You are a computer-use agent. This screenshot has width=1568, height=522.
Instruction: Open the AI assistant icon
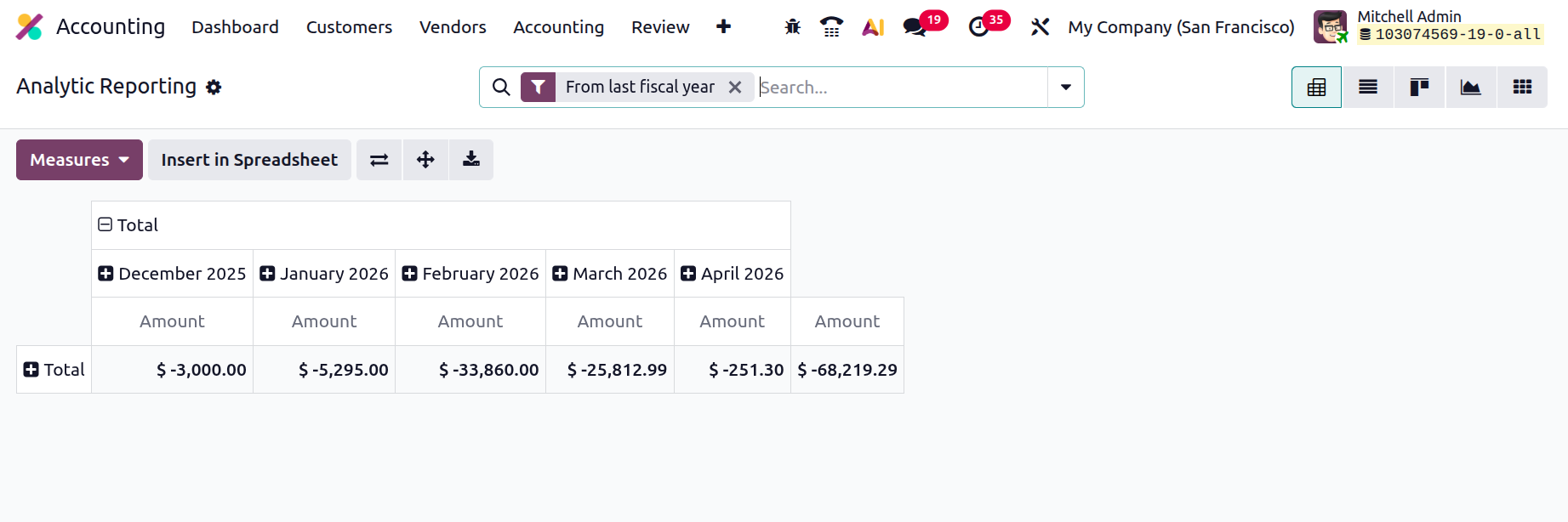tap(873, 27)
